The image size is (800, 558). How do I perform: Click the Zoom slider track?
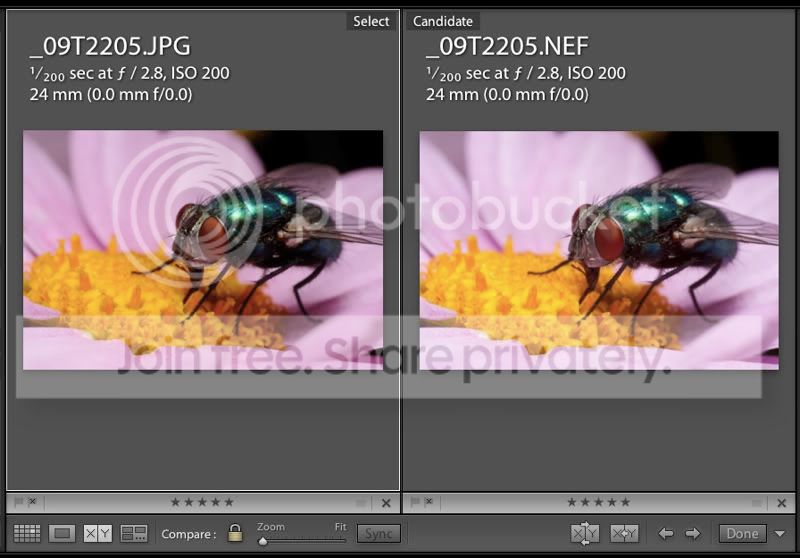tap(302, 541)
